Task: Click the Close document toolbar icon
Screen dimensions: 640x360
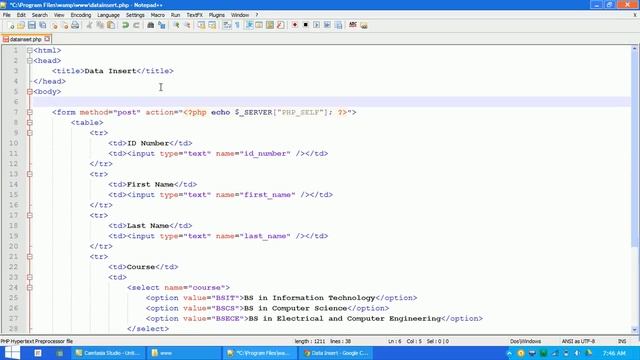Action: click(53, 25)
